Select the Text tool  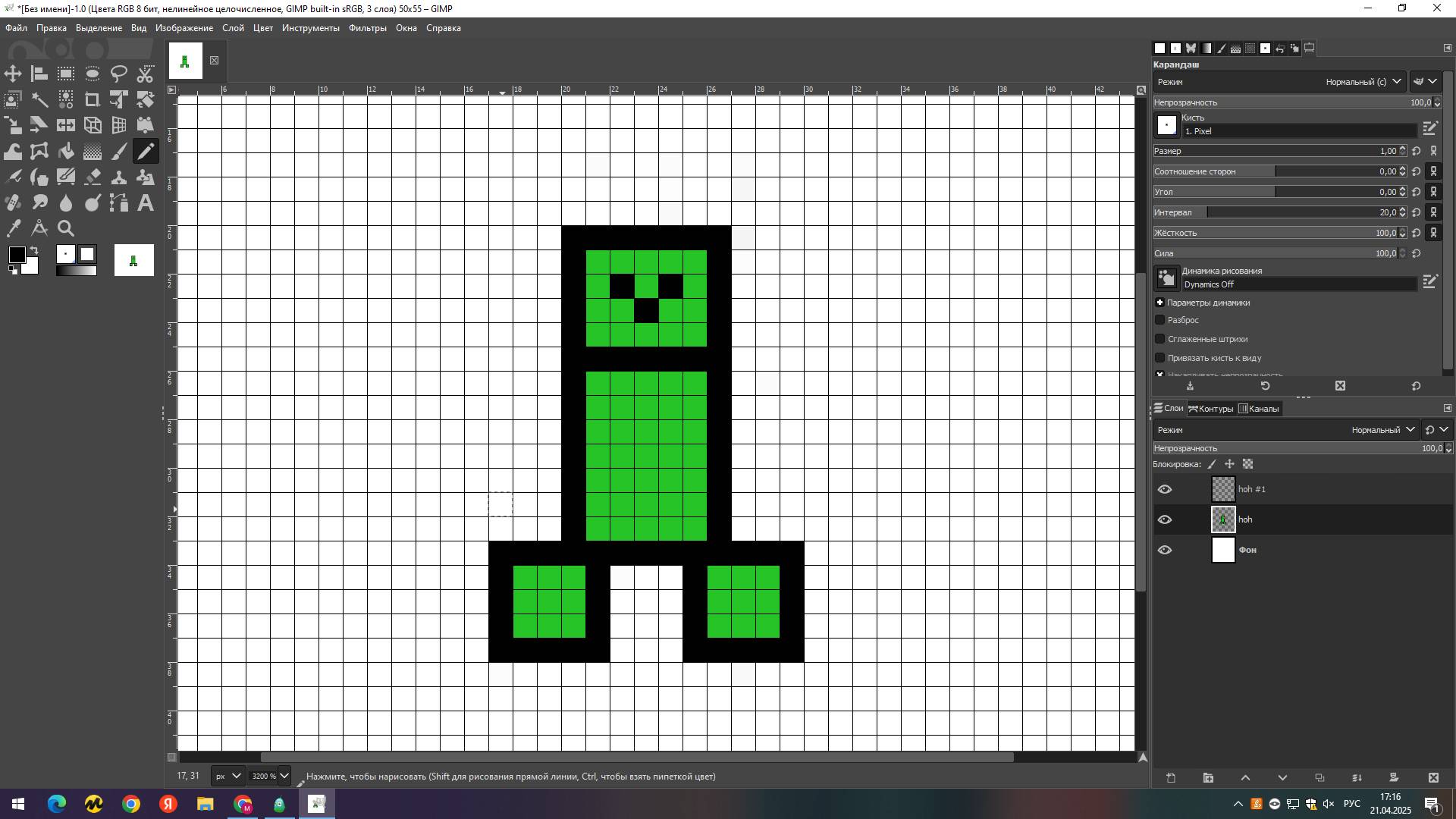[x=146, y=202]
